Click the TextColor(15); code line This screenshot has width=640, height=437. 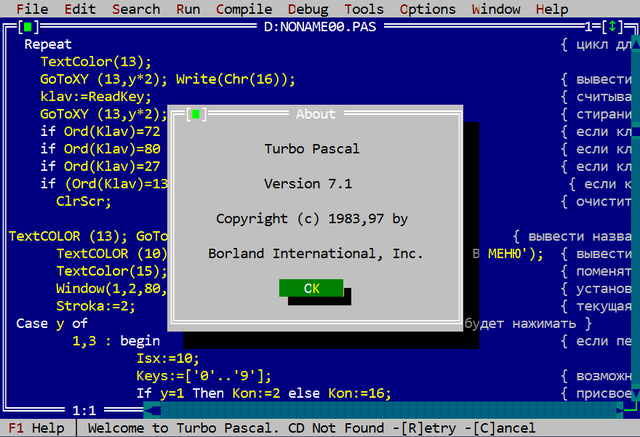point(112,271)
